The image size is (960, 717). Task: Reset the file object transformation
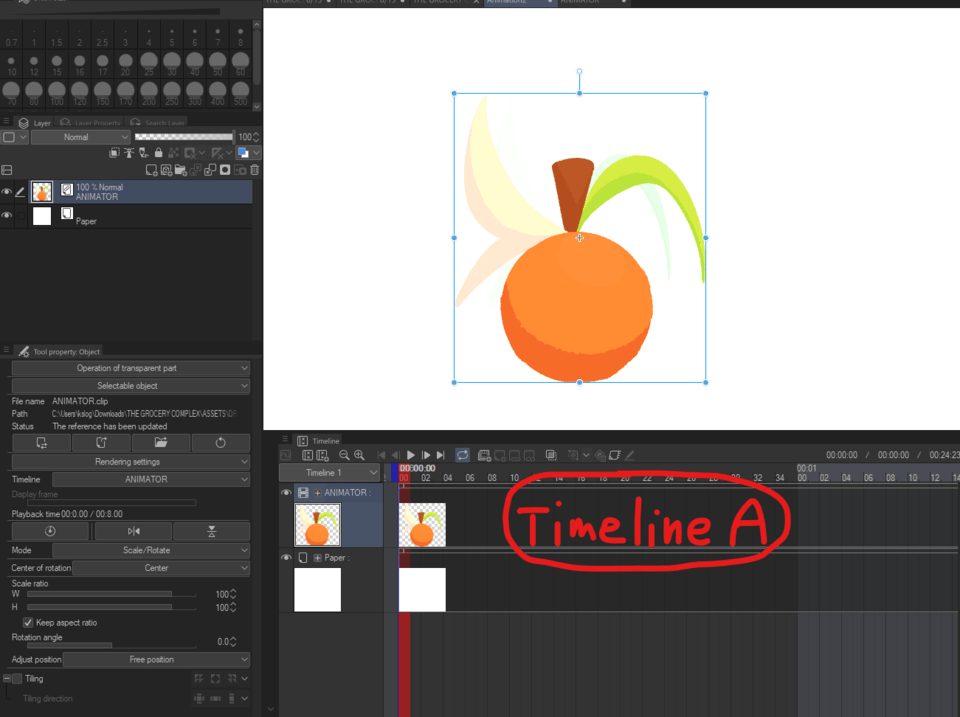pos(220,443)
